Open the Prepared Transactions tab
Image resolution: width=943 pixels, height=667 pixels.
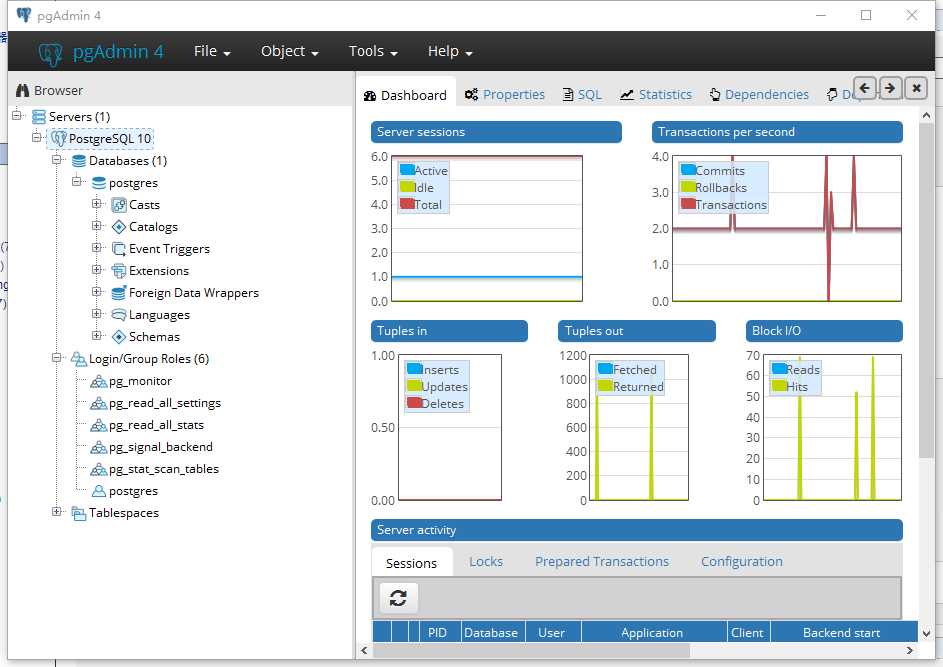[601, 562]
